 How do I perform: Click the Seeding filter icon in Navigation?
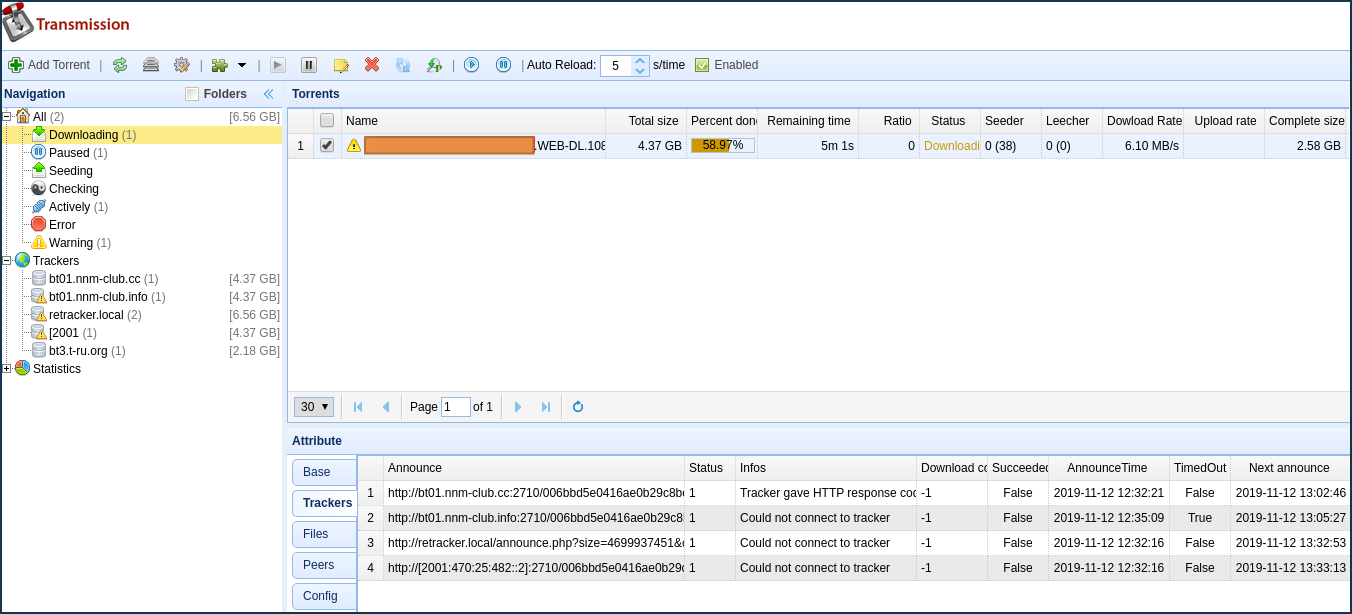[39, 170]
